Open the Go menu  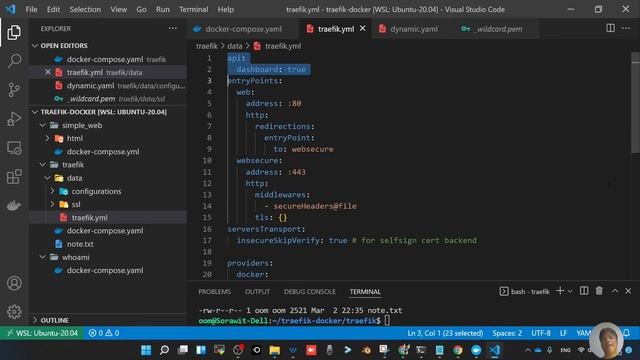(141, 9)
